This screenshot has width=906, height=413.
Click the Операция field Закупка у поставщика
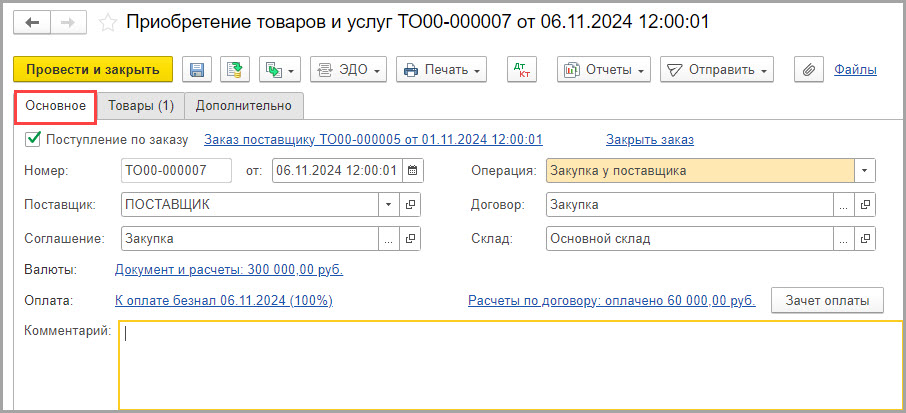pos(700,171)
